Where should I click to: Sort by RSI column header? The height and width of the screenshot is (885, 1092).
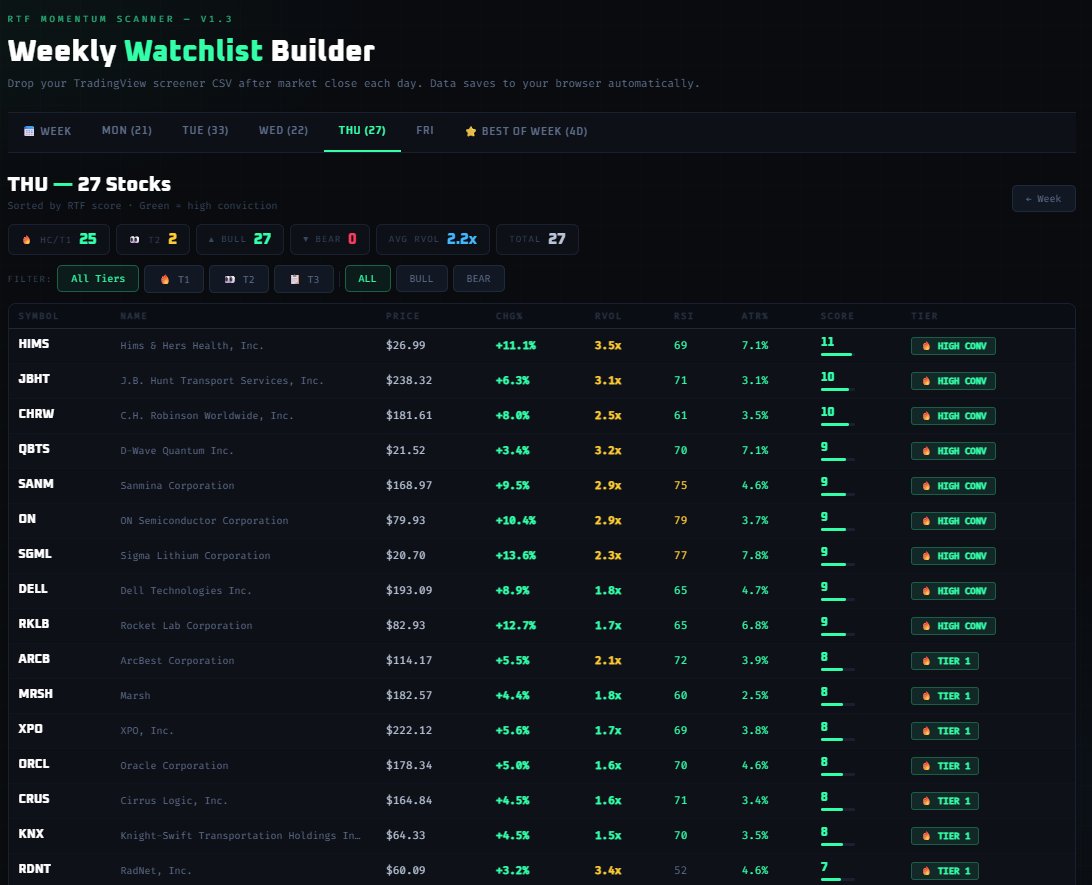click(683, 316)
